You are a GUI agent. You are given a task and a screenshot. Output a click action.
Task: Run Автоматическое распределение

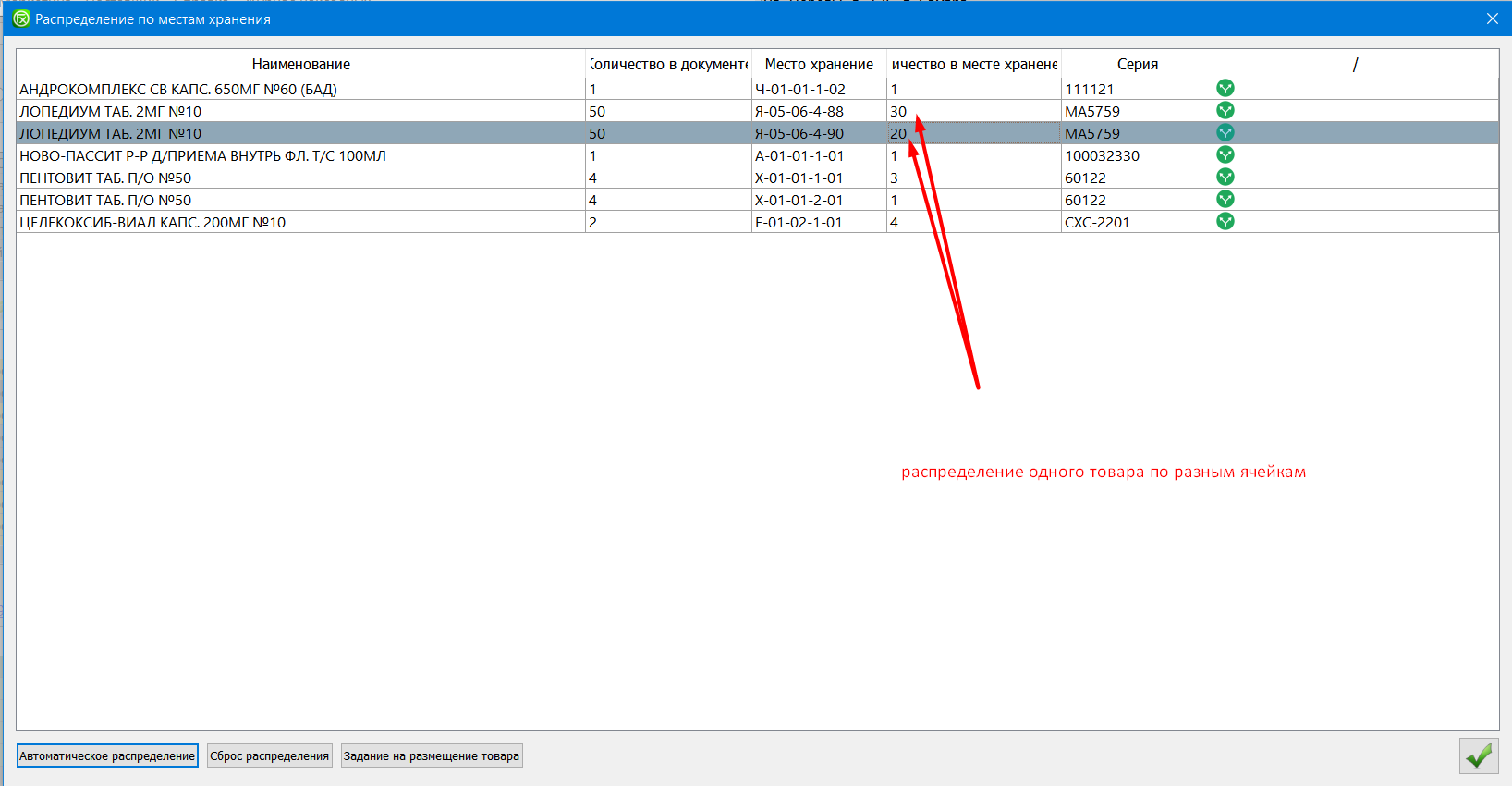[x=107, y=756]
